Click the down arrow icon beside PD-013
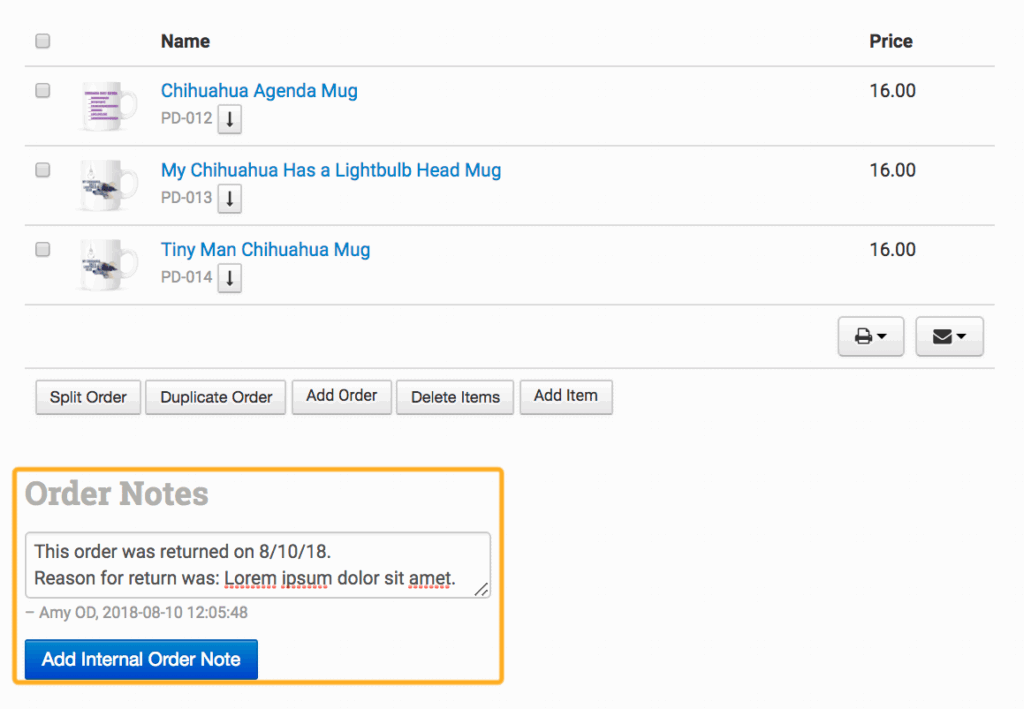 [230, 199]
